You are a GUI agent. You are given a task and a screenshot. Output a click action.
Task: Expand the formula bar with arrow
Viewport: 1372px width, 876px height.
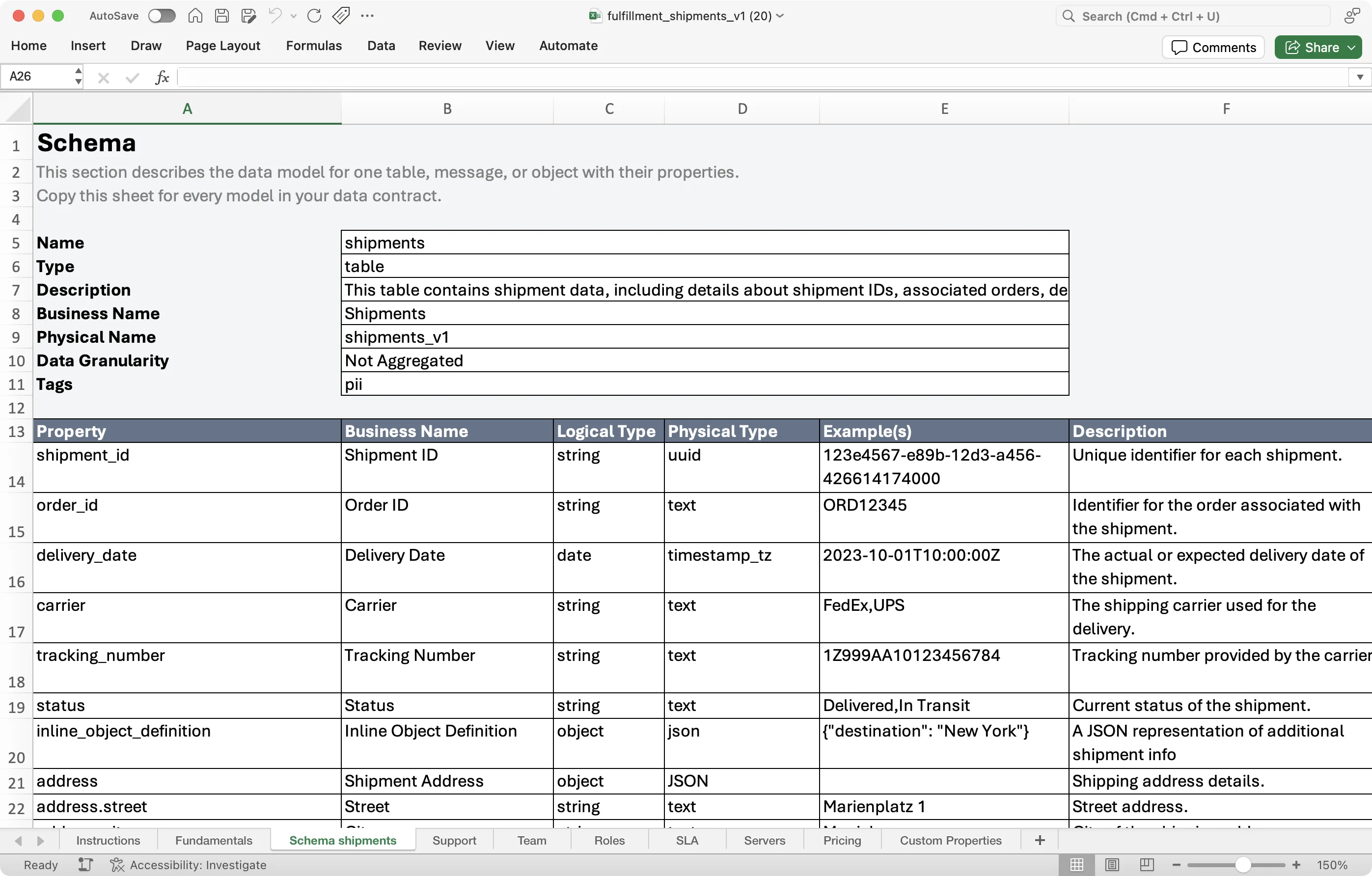click(1360, 77)
